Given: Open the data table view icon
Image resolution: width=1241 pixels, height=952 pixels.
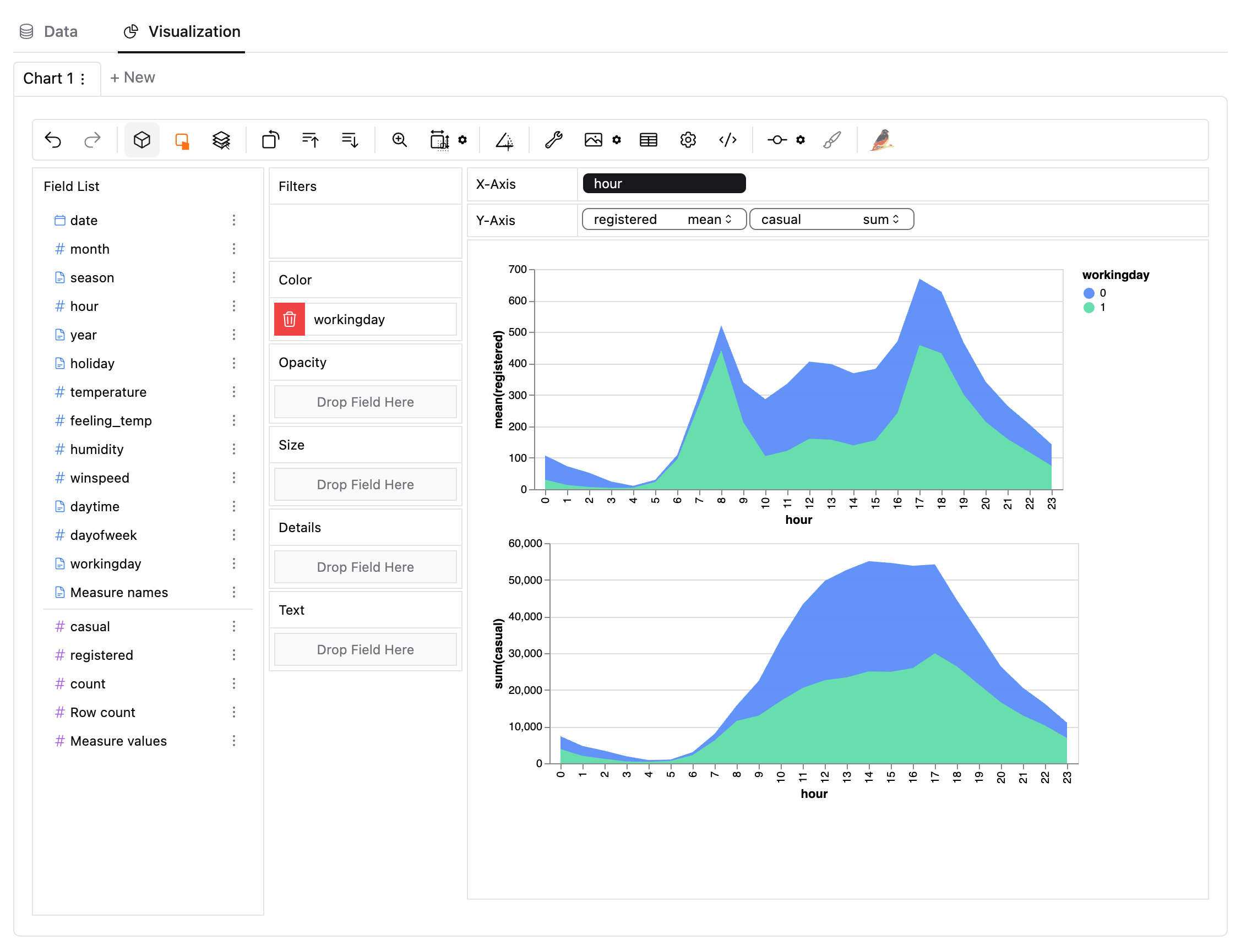Looking at the screenshot, I should 648,139.
